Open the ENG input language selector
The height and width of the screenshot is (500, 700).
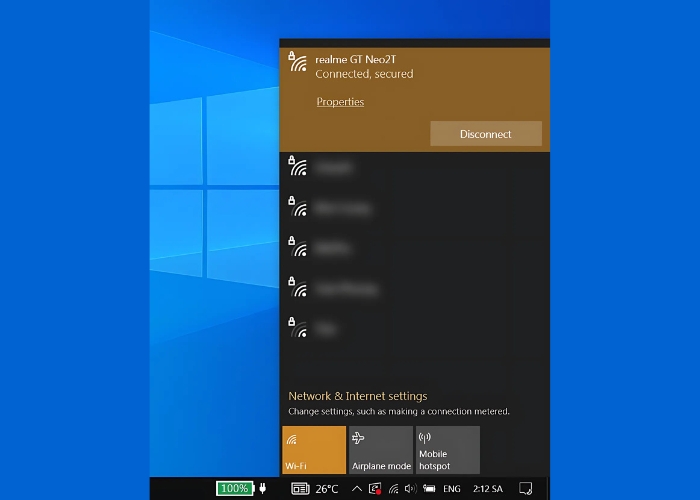452,489
